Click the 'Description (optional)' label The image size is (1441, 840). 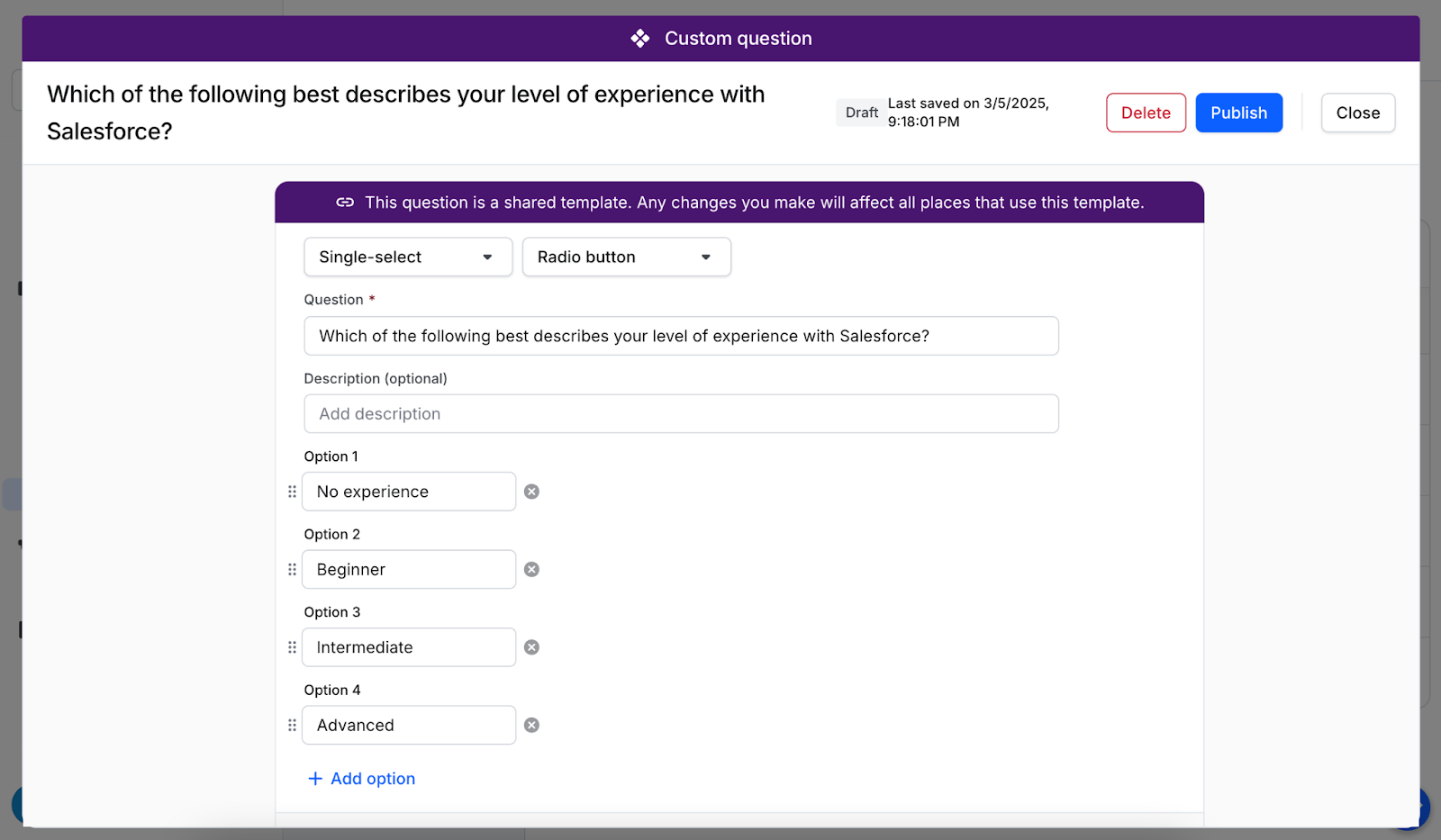pos(376,379)
